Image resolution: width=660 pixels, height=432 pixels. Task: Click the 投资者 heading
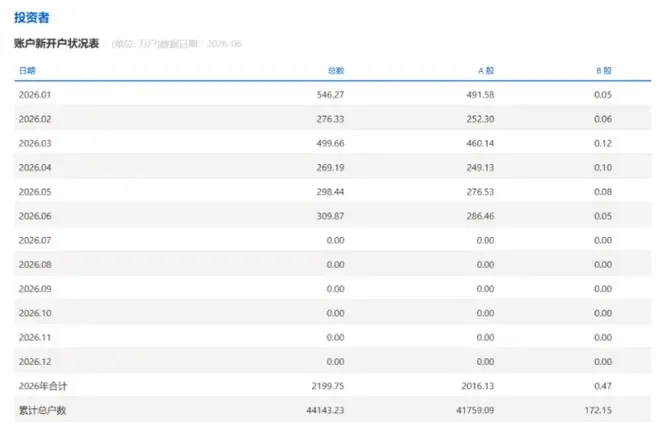[32, 18]
